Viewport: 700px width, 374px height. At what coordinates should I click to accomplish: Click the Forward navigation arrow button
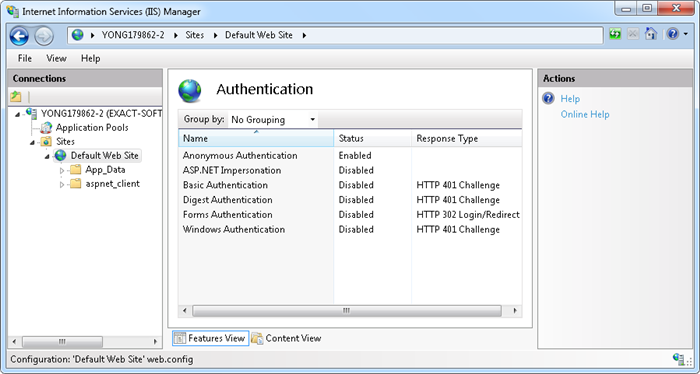[x=44, y=36]
